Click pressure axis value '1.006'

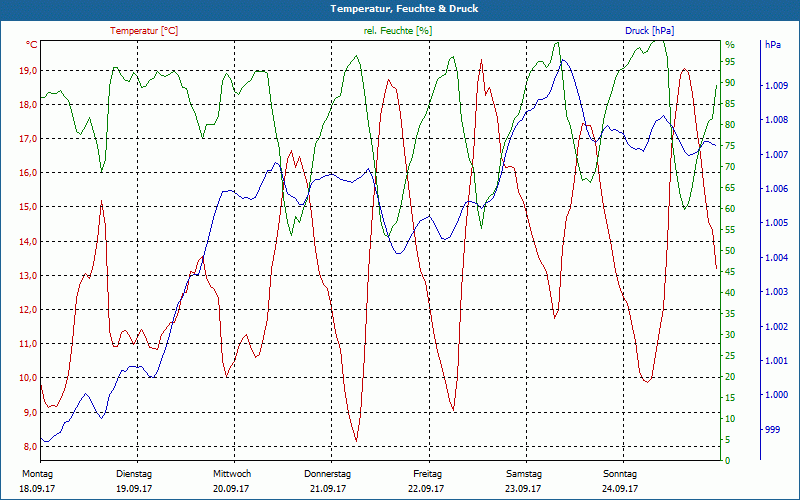pos(777,189)
